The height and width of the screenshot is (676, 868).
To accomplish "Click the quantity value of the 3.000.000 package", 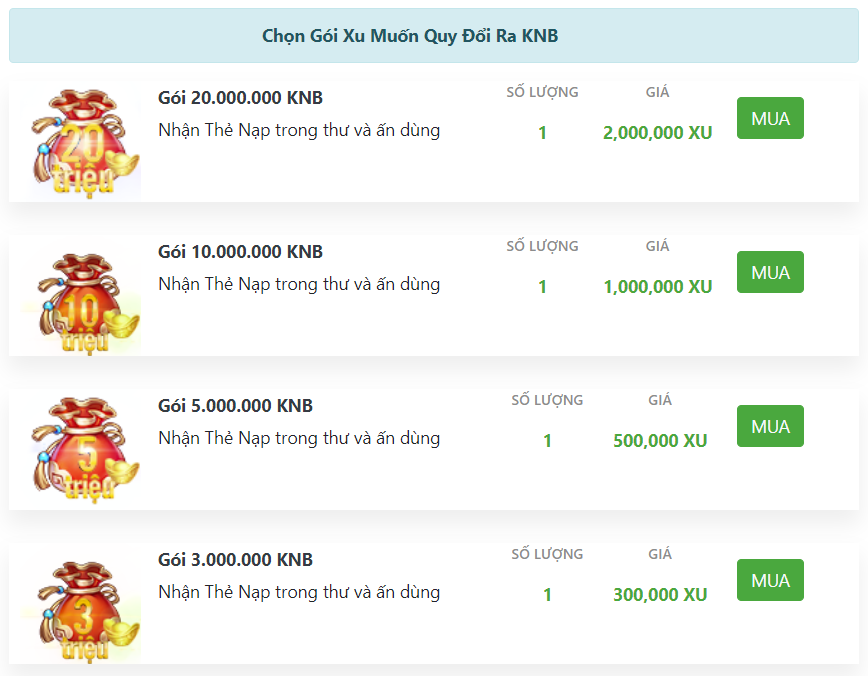I will tap(547, 595).
